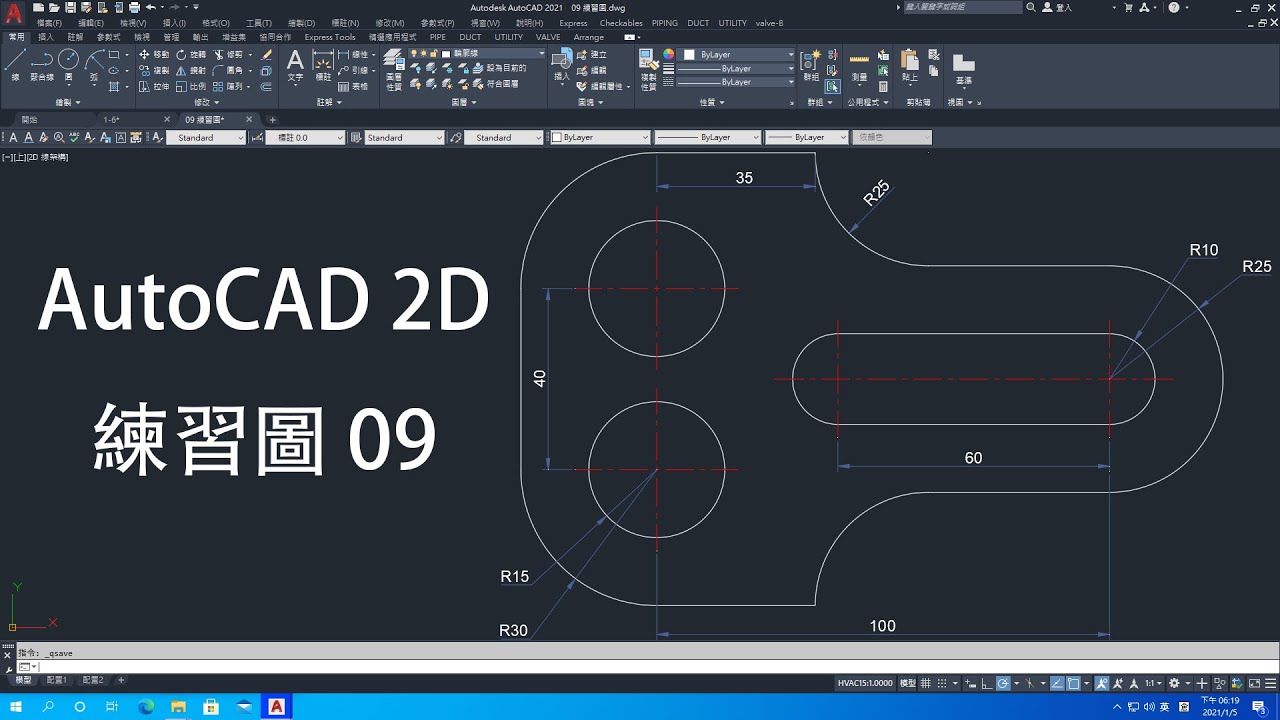1280x720 pixels.
Task: Switch to the Express Tools ribbon tab
Action: click(330, 37)
